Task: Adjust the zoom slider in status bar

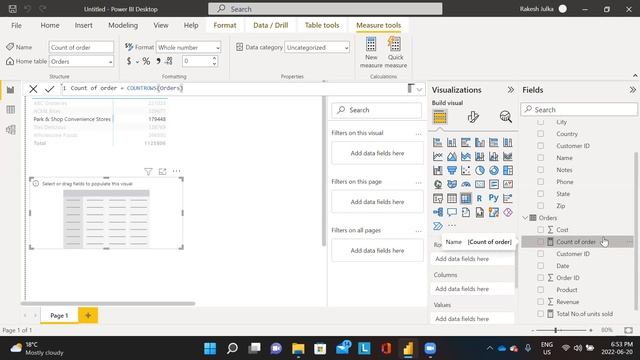Action: point(556,330)
